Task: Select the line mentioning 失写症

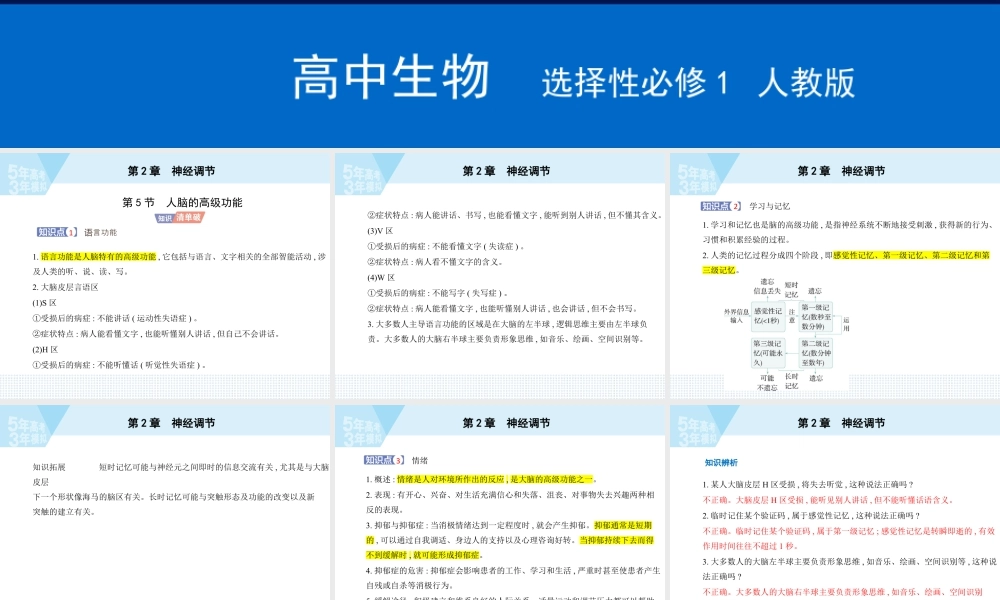Action: tap(438, 293)
